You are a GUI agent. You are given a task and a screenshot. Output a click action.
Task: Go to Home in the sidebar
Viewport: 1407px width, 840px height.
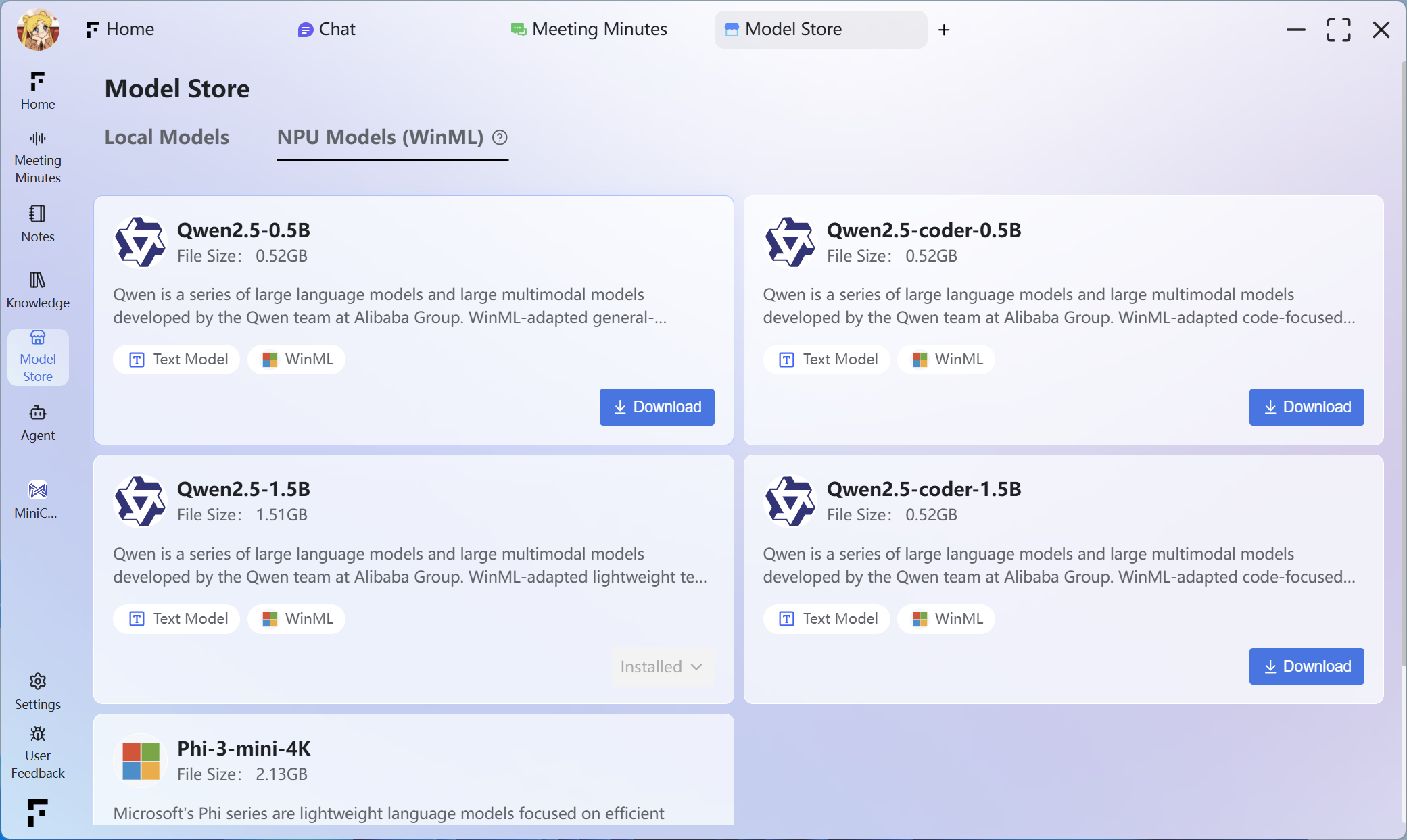pyautogui.click(x=38, y=91)
